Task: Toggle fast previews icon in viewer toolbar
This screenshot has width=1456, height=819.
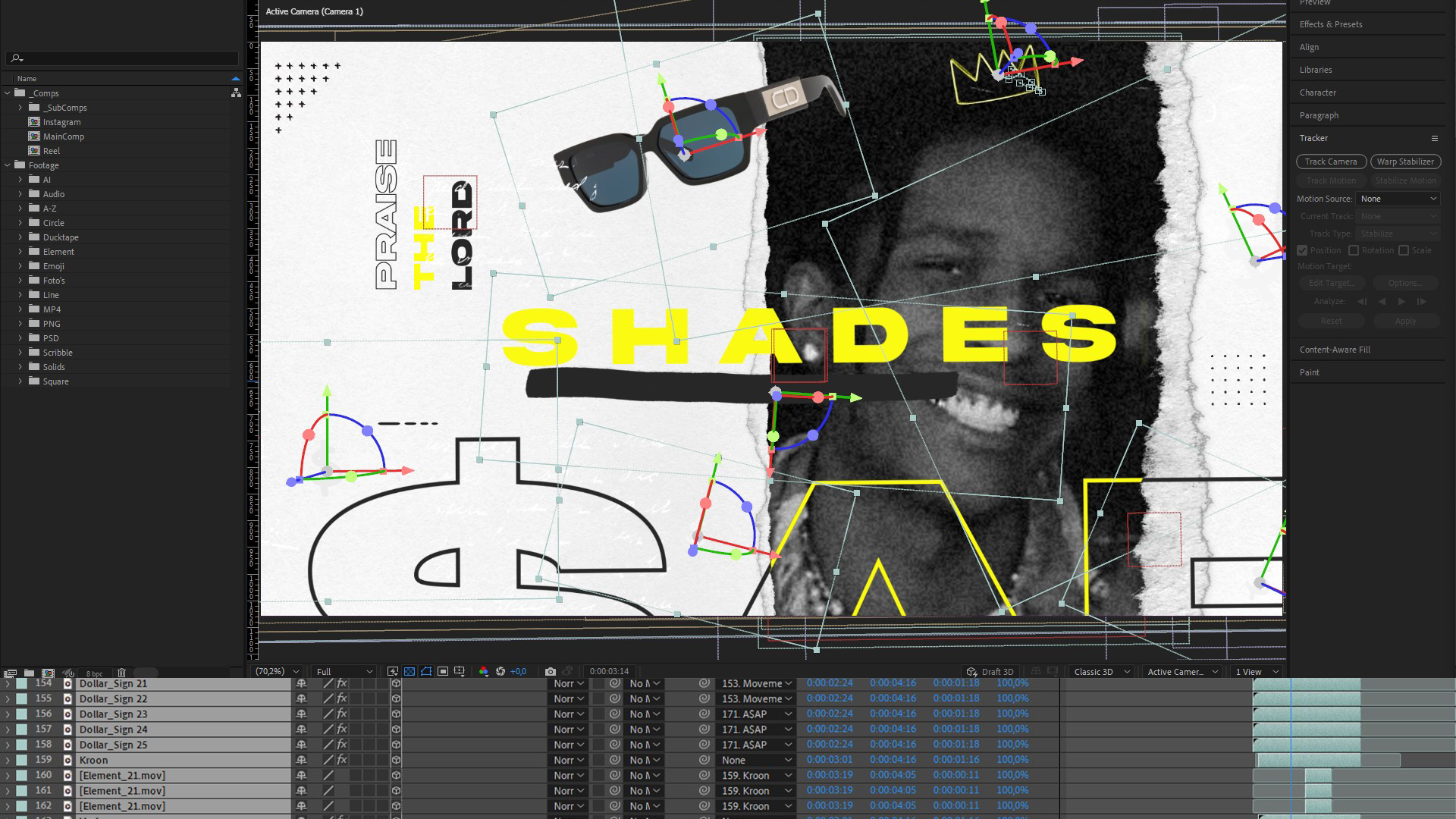Action: (393, 671)
